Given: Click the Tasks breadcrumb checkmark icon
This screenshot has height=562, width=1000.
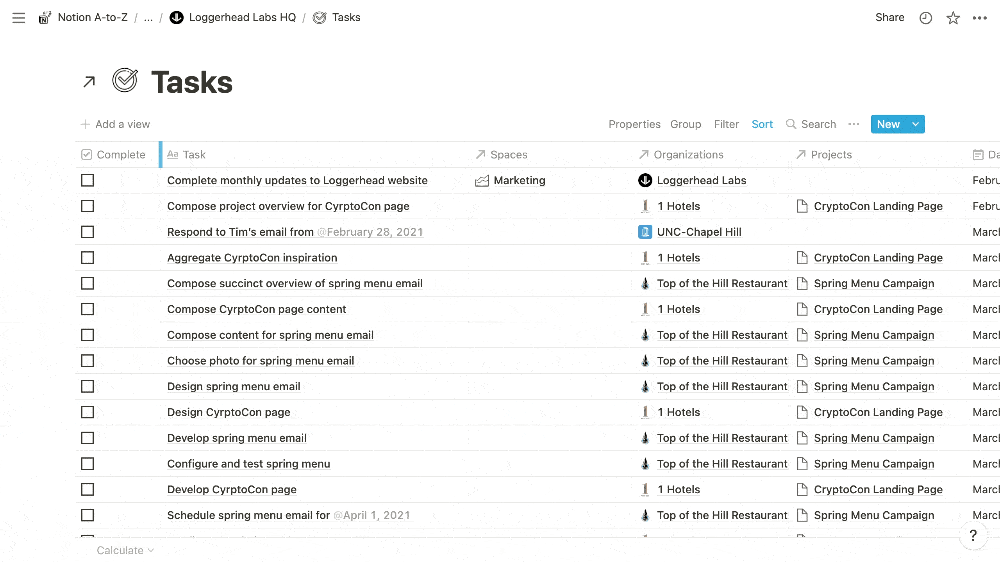Looking at the screenshot, I should pyautogui.click(x=320, y=18).
